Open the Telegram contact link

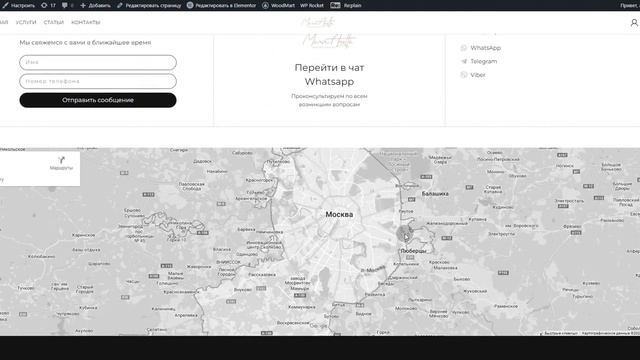click(x=479, y=61)
